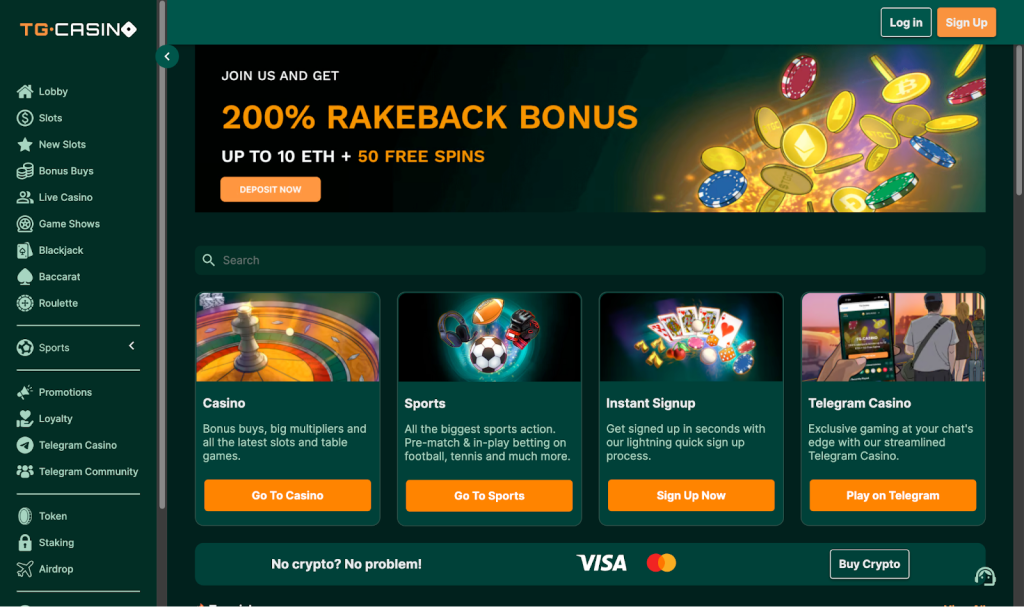This screenshot has width=1024, height=607.
Task: Click the orange Sign Up button
Action: coord(967,22)
